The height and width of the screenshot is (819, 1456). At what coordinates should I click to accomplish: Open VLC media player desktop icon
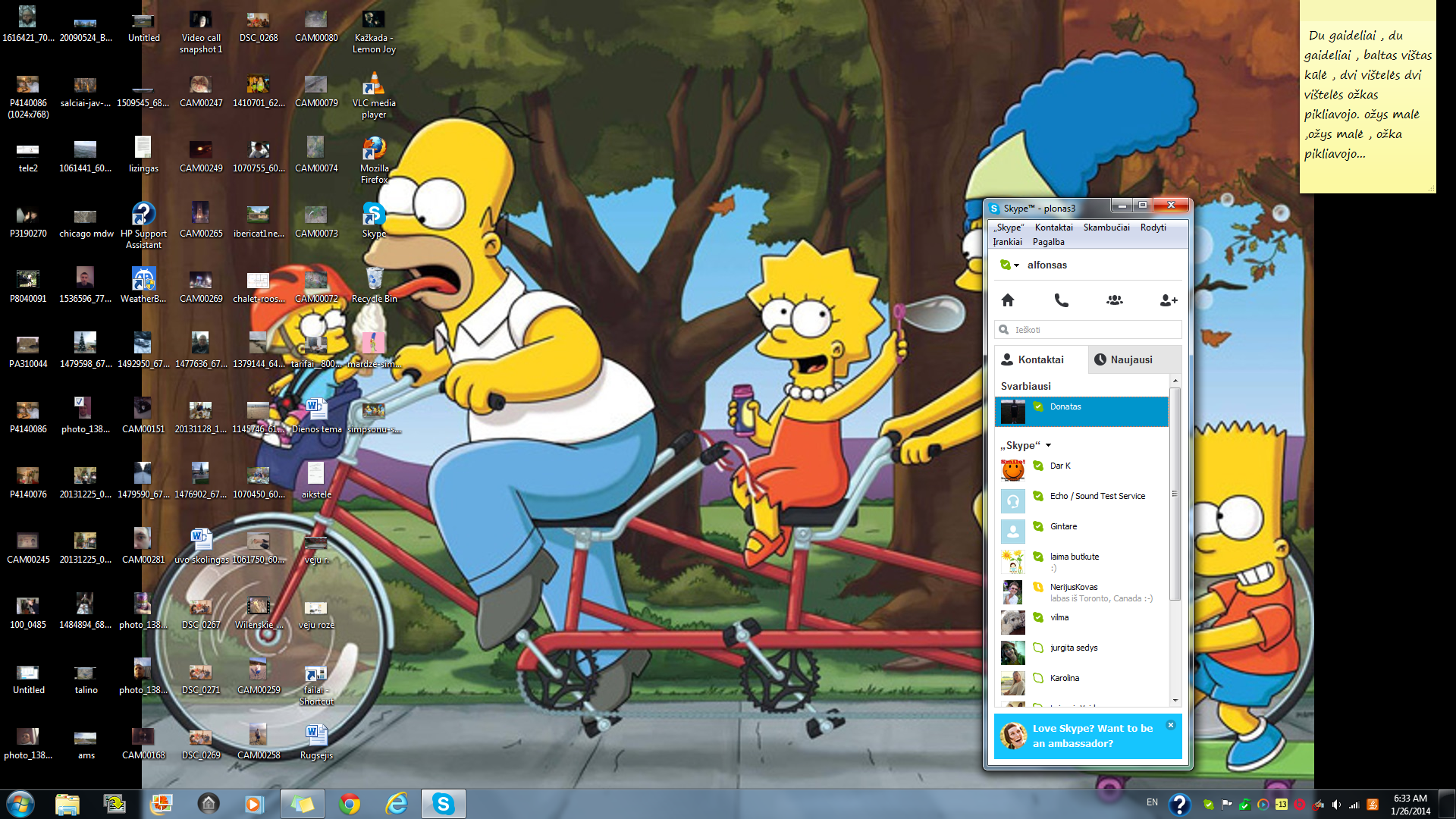click(374, 96)
